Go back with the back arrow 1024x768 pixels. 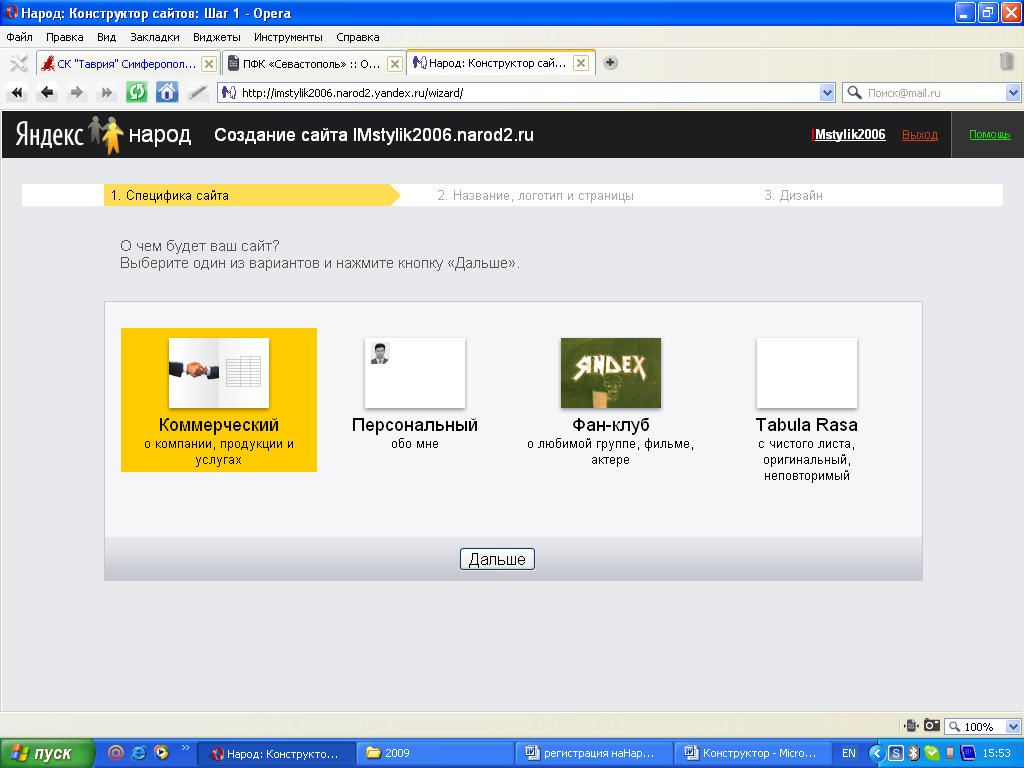(x=47, y=93)
